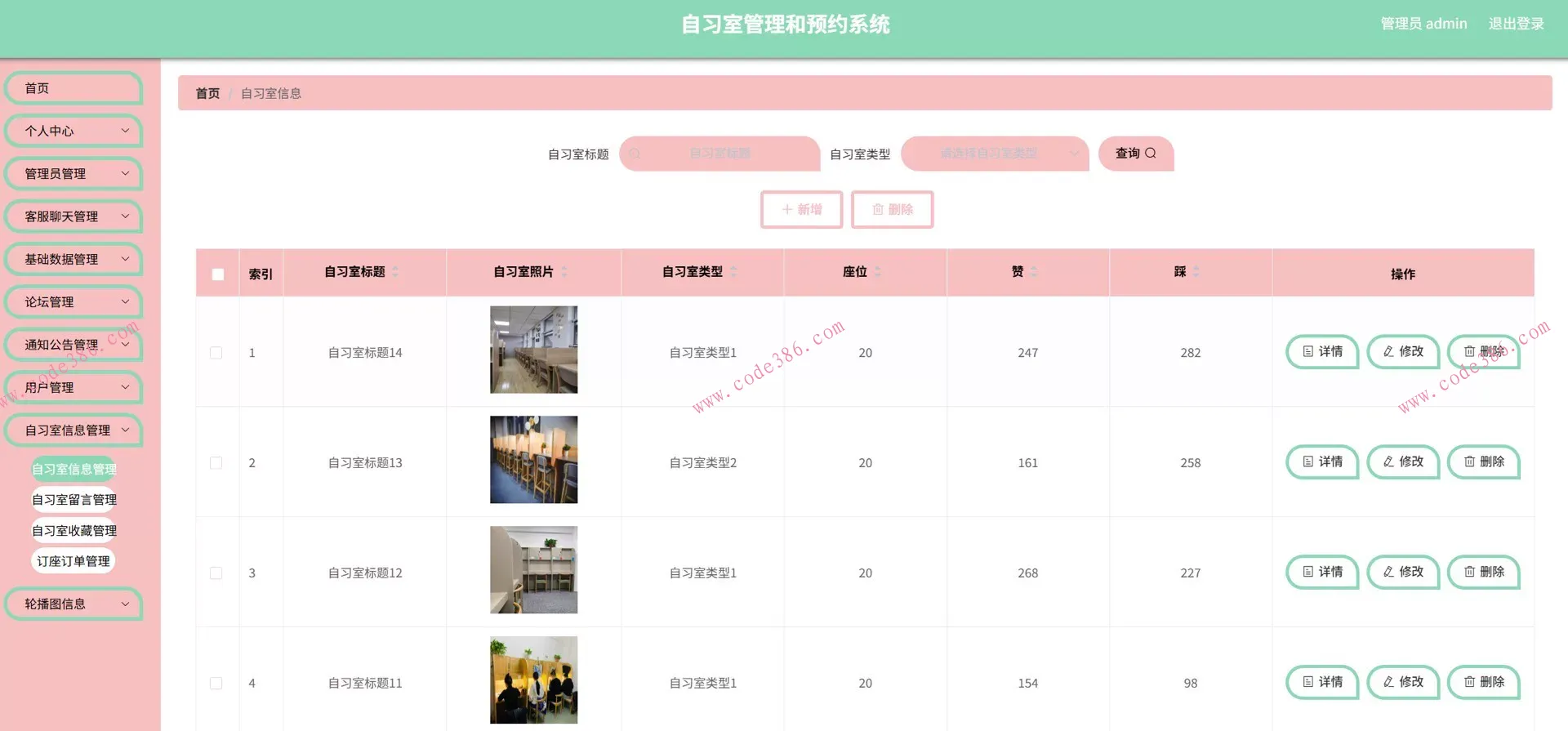Open the photo thumbnail for 自习室标题11
The image size is (1568, 731).
[533, 680]
